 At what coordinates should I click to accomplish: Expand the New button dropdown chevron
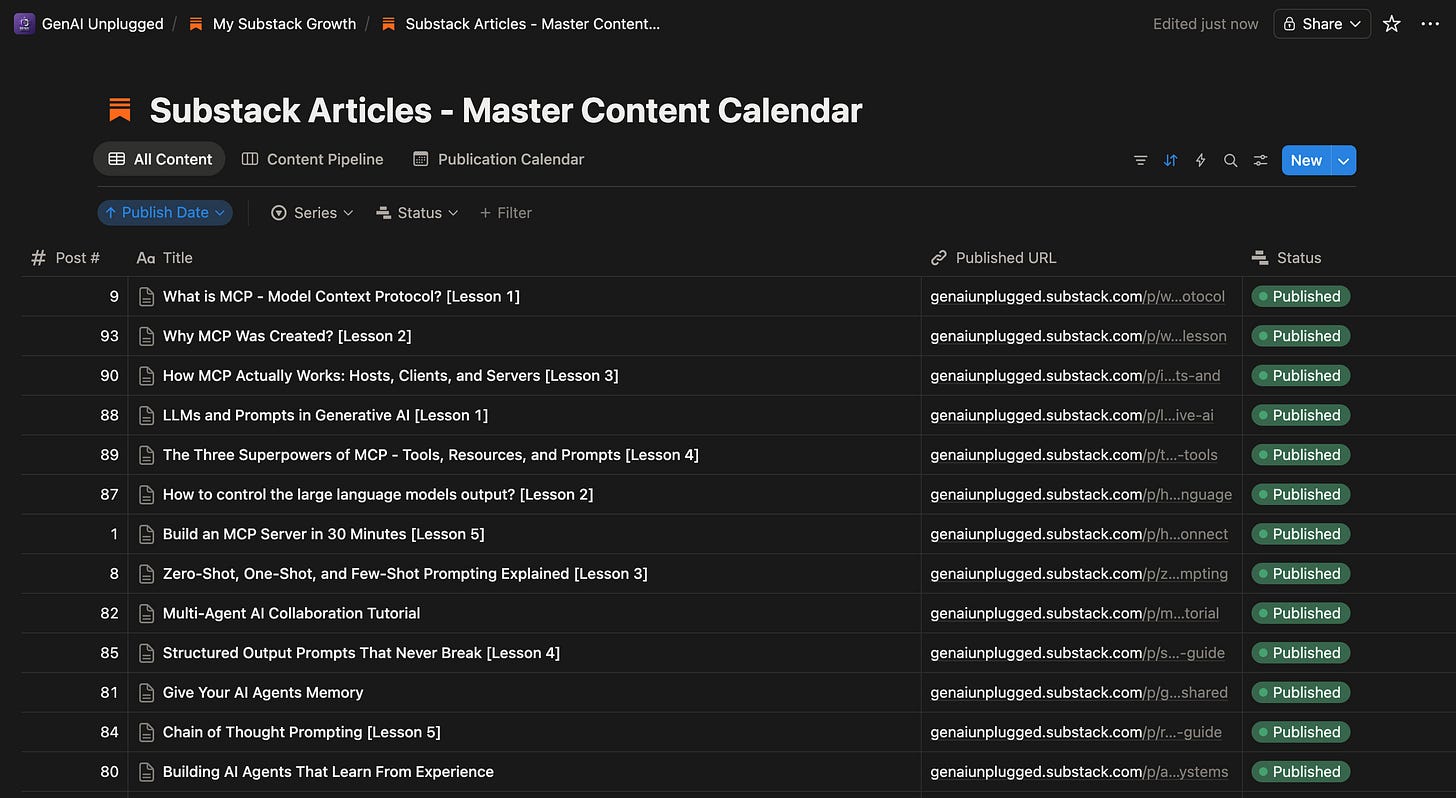pos(1343,160)
